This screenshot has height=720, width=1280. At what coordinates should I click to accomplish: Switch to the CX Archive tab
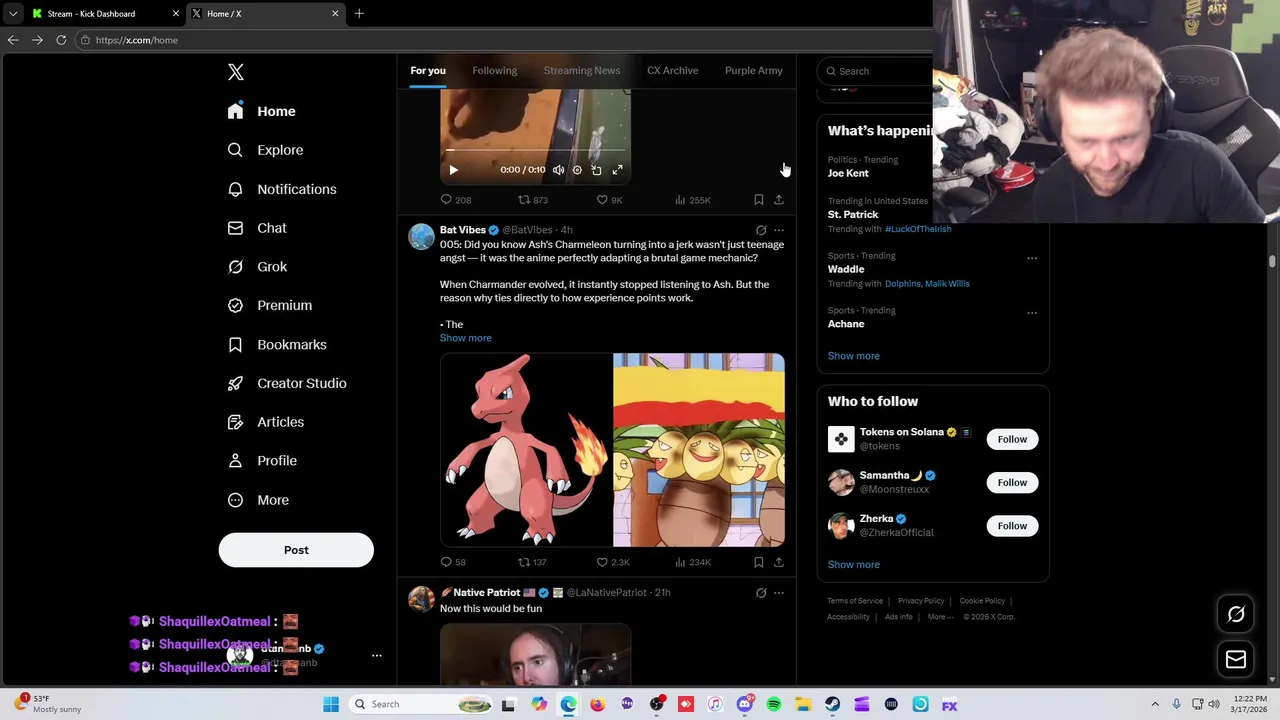pyautogui.click(x=672, y=71)
